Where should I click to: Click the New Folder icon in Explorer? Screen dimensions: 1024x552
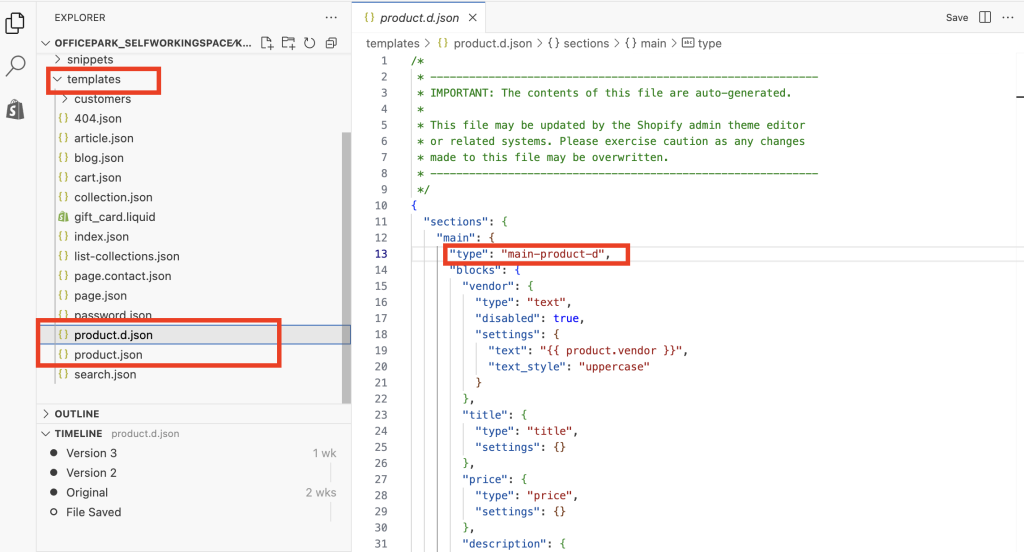[x=288, y=43]
